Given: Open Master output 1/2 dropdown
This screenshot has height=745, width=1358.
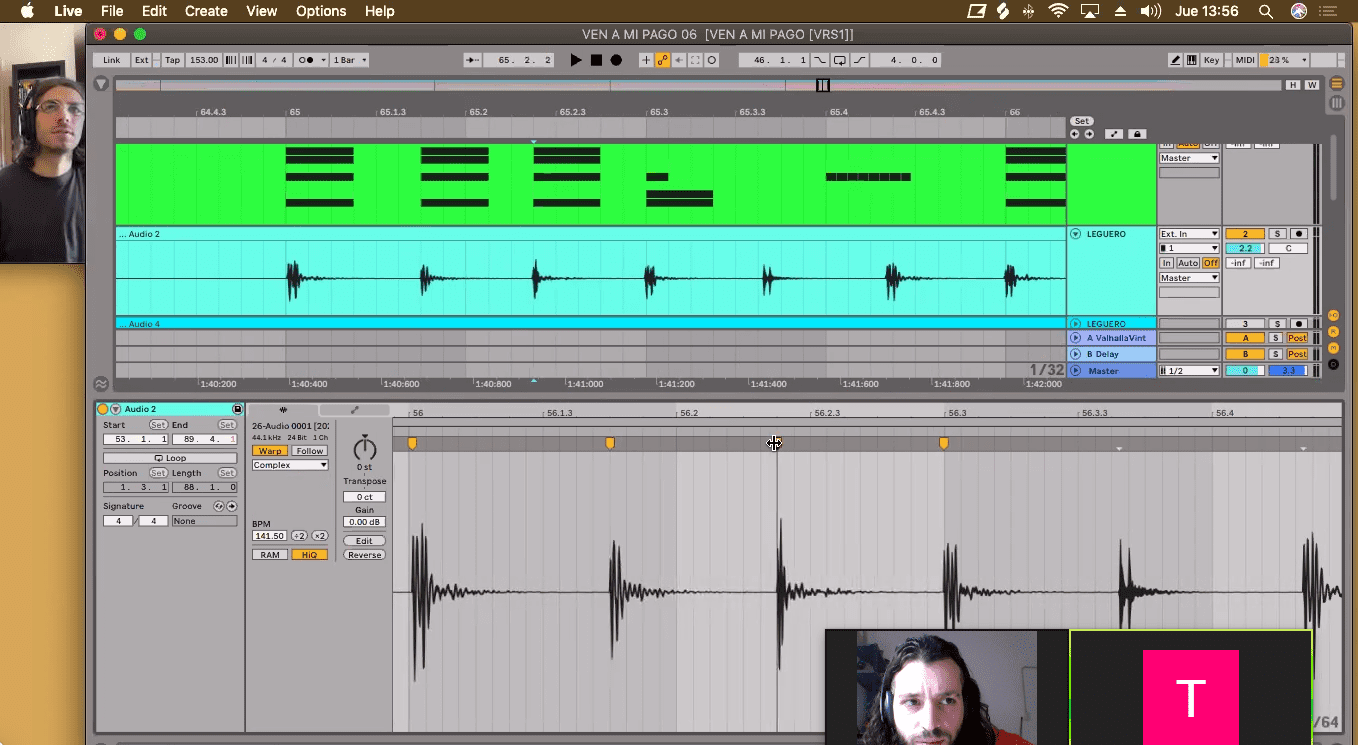Looking at the screenshot, I should [1189, 371].
